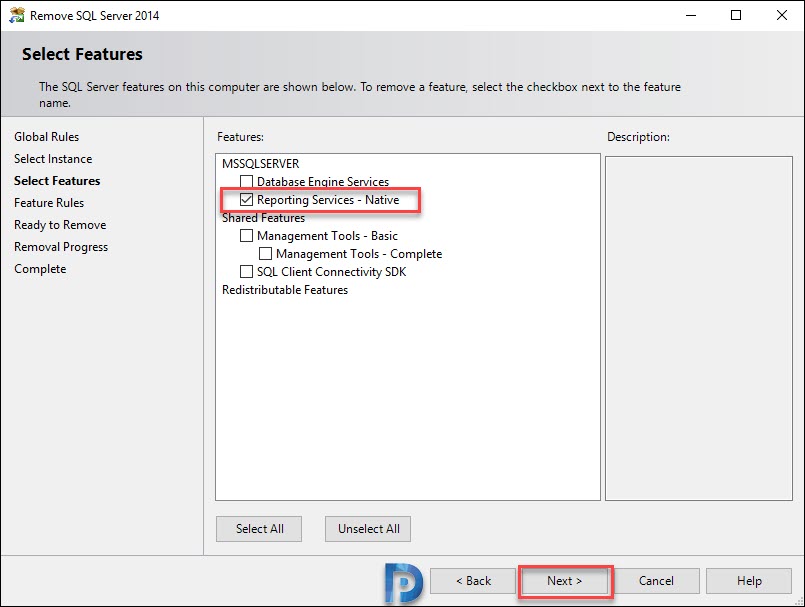The width and height of the screenshot is (805, 607).
Task: Click the Select All button
Action: (259, 528)
